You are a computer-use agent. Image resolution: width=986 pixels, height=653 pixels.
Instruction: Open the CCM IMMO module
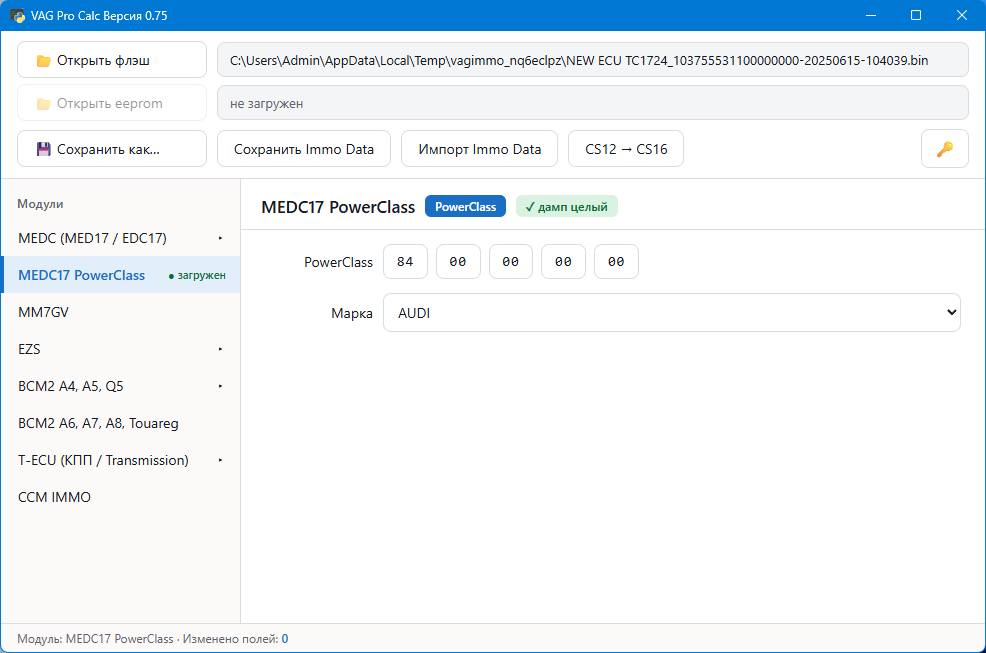[121, 497]
